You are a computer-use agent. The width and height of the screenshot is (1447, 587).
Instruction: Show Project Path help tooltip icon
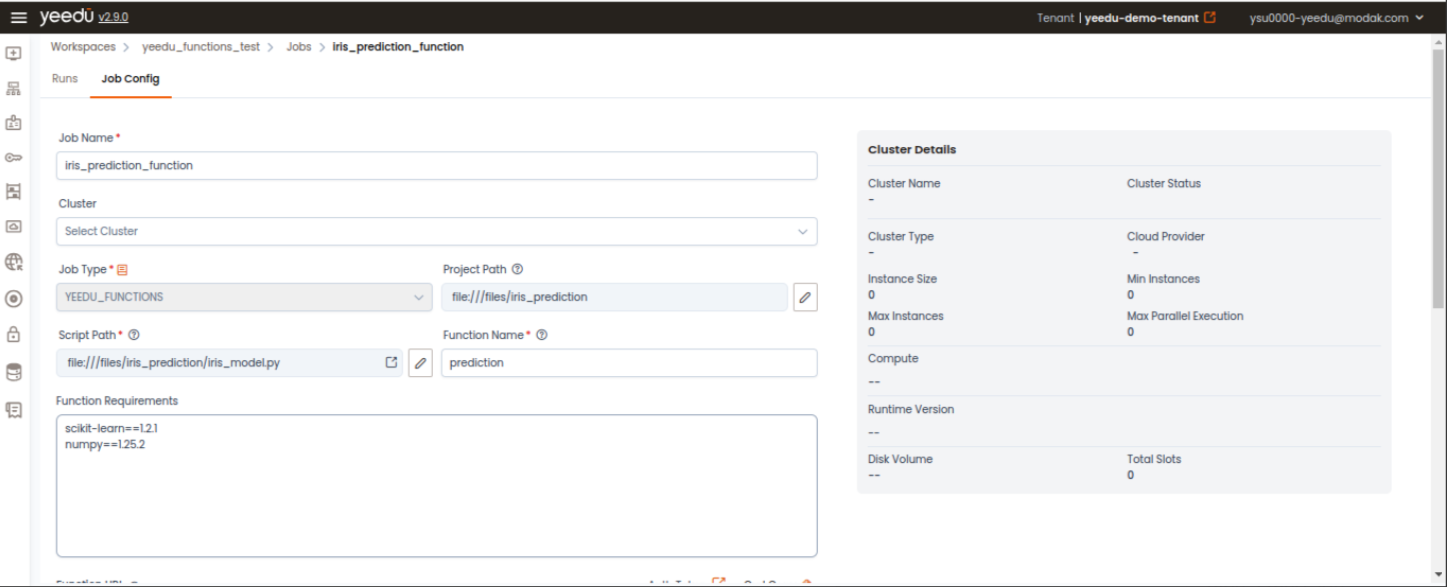pyautogui.click(x=517, y=269)
